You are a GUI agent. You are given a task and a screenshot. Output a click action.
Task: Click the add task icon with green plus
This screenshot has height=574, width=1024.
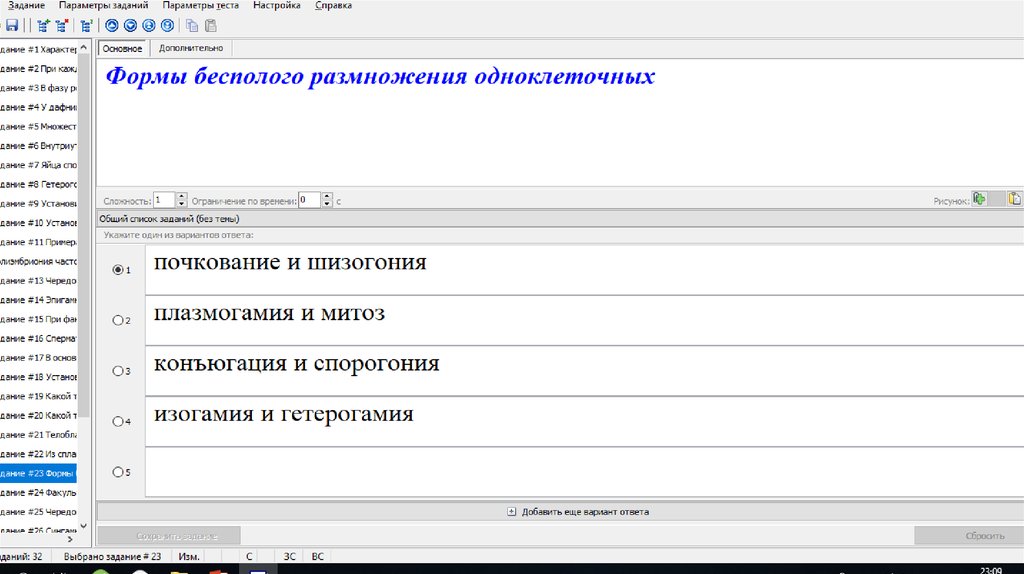[x=43, y=26]
